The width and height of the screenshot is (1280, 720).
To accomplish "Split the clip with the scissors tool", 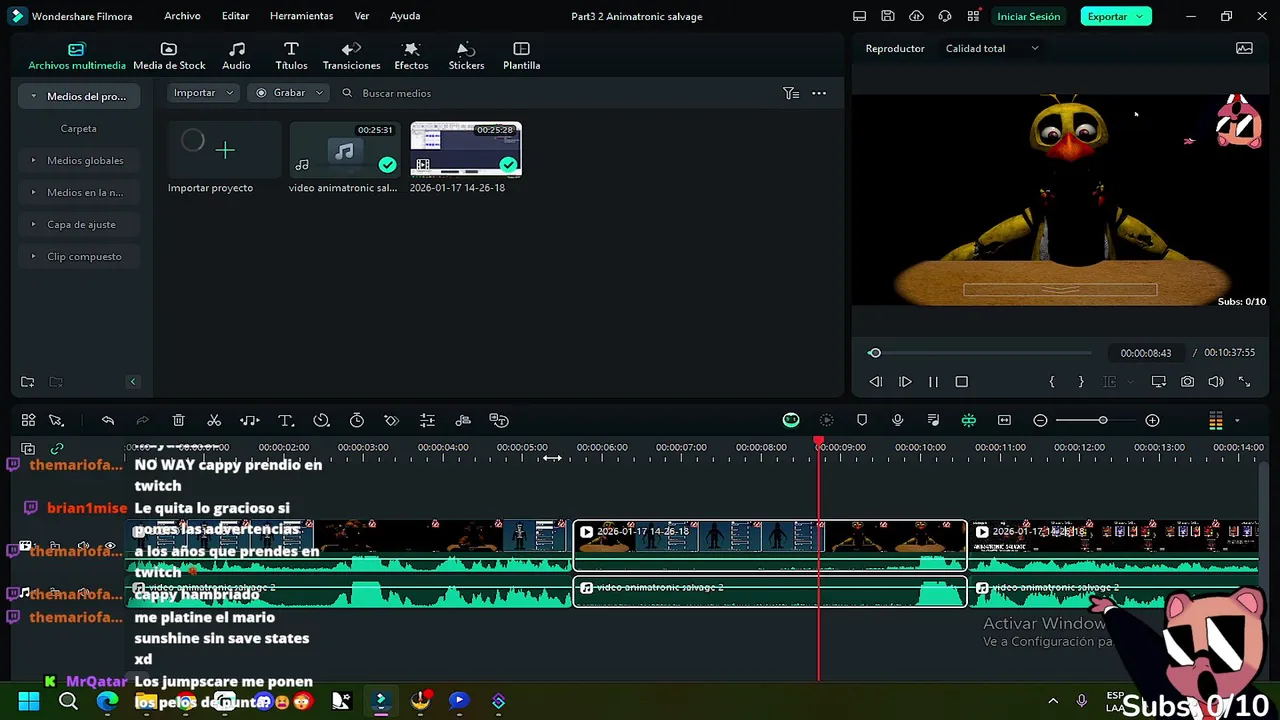I will [x=214, y=421].
